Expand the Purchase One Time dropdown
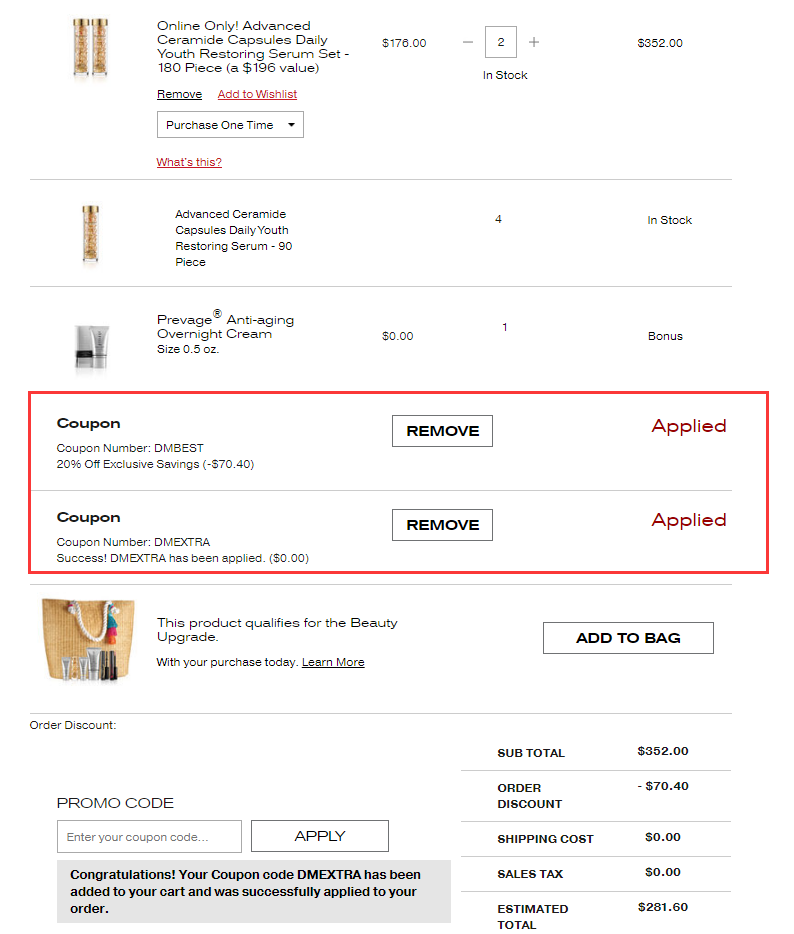 coord(230,125)
